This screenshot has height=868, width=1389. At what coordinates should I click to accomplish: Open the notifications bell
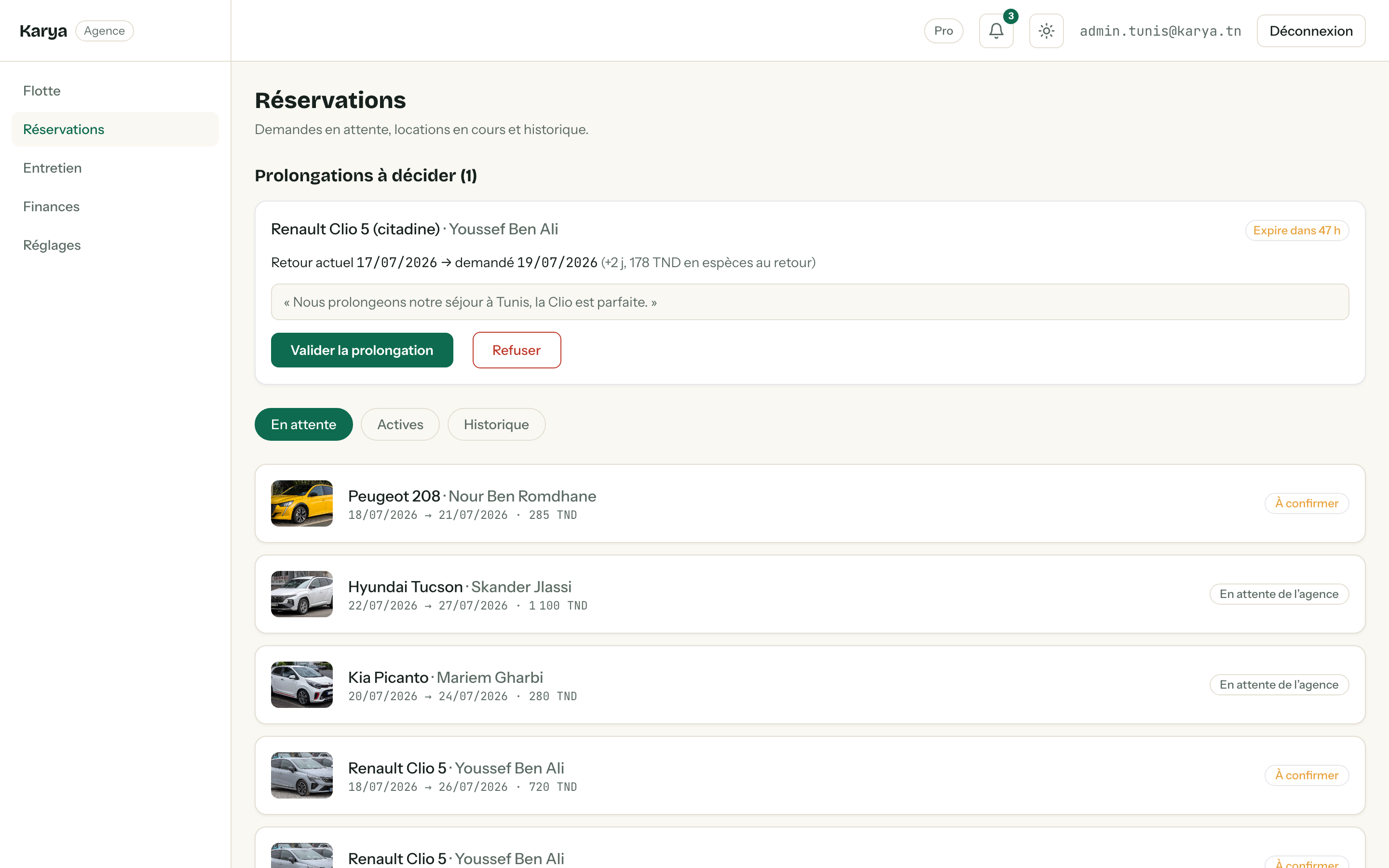click(x=996, y=31)
